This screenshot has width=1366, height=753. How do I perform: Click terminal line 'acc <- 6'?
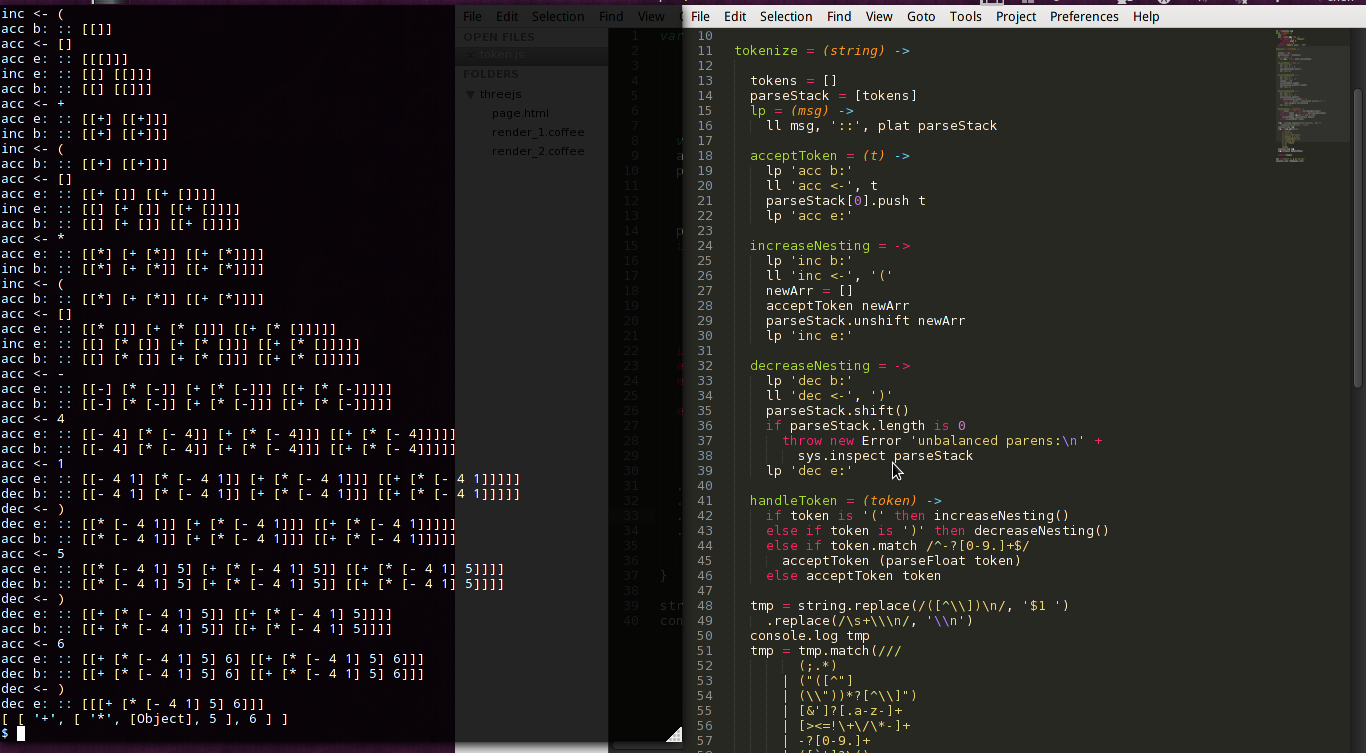[x=34, y=644]
